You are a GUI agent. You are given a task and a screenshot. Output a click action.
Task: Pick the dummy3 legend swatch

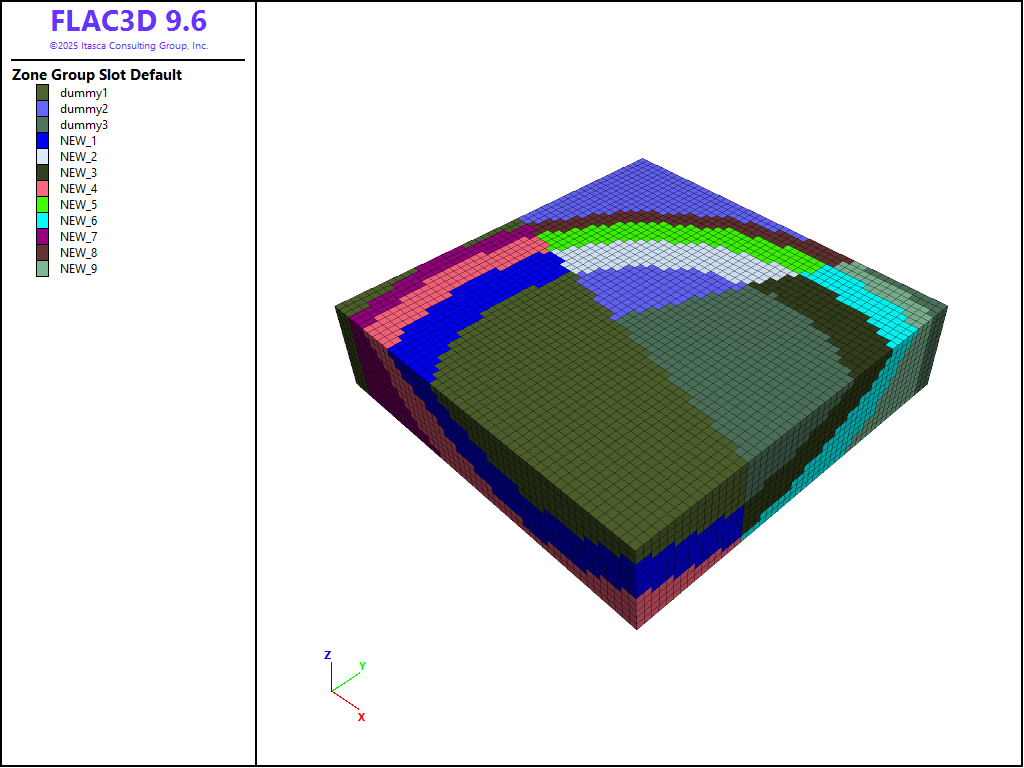[x=43, y=125]
